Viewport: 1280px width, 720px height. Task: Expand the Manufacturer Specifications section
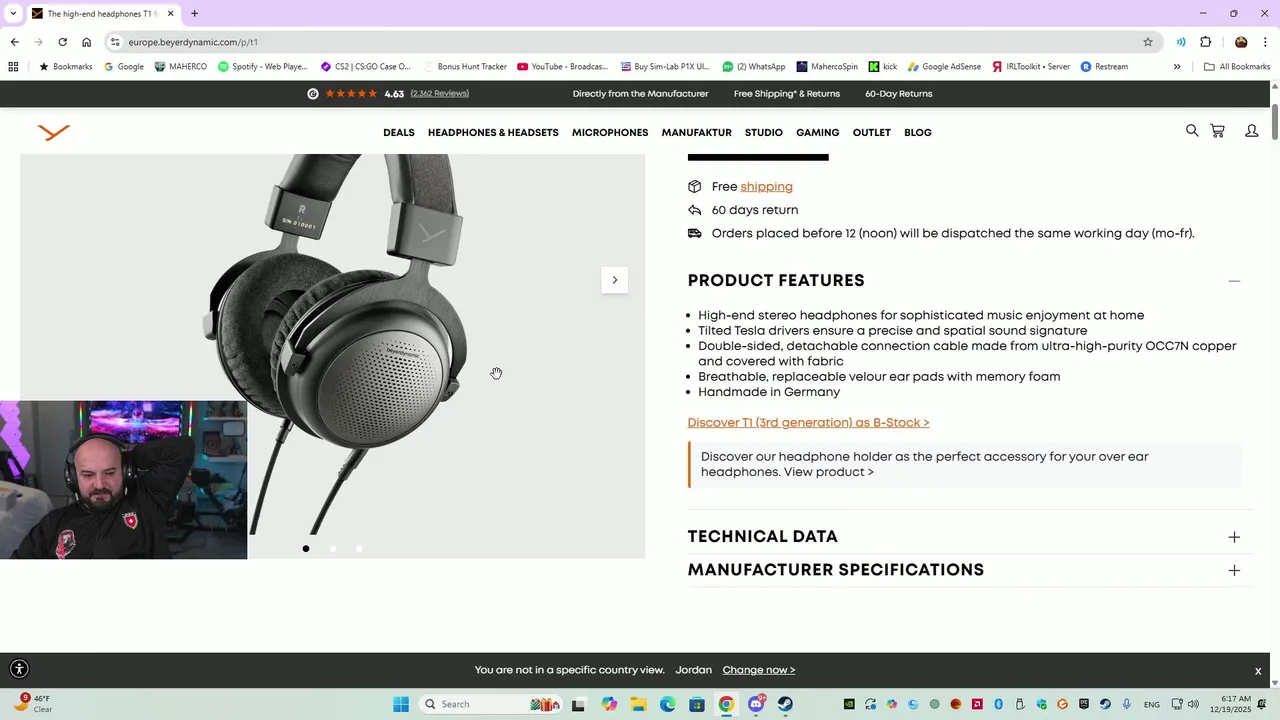(1234, 570)
